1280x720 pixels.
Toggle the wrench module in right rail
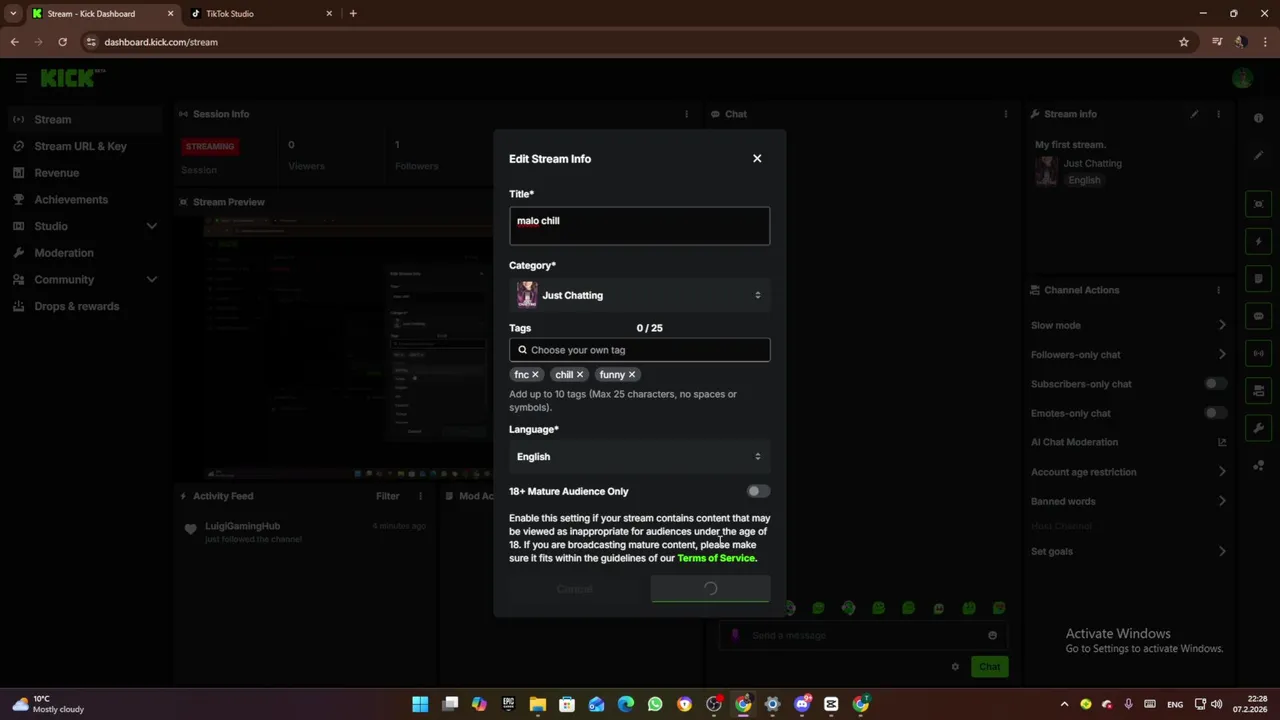(1259, 428)
